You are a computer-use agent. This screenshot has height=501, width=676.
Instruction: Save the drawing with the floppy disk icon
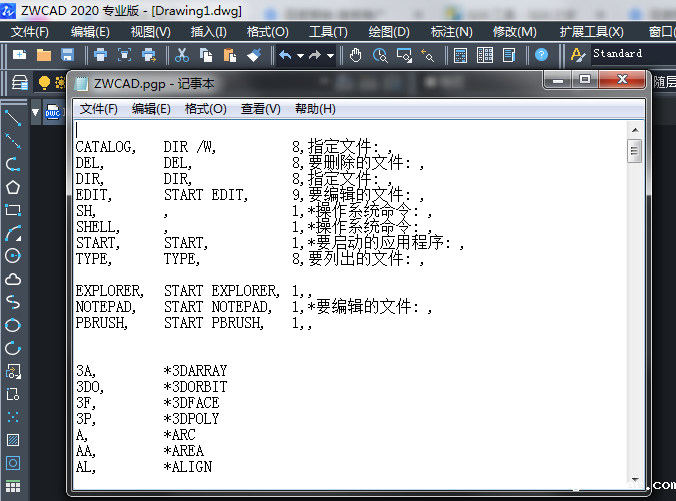coord(68,54)
